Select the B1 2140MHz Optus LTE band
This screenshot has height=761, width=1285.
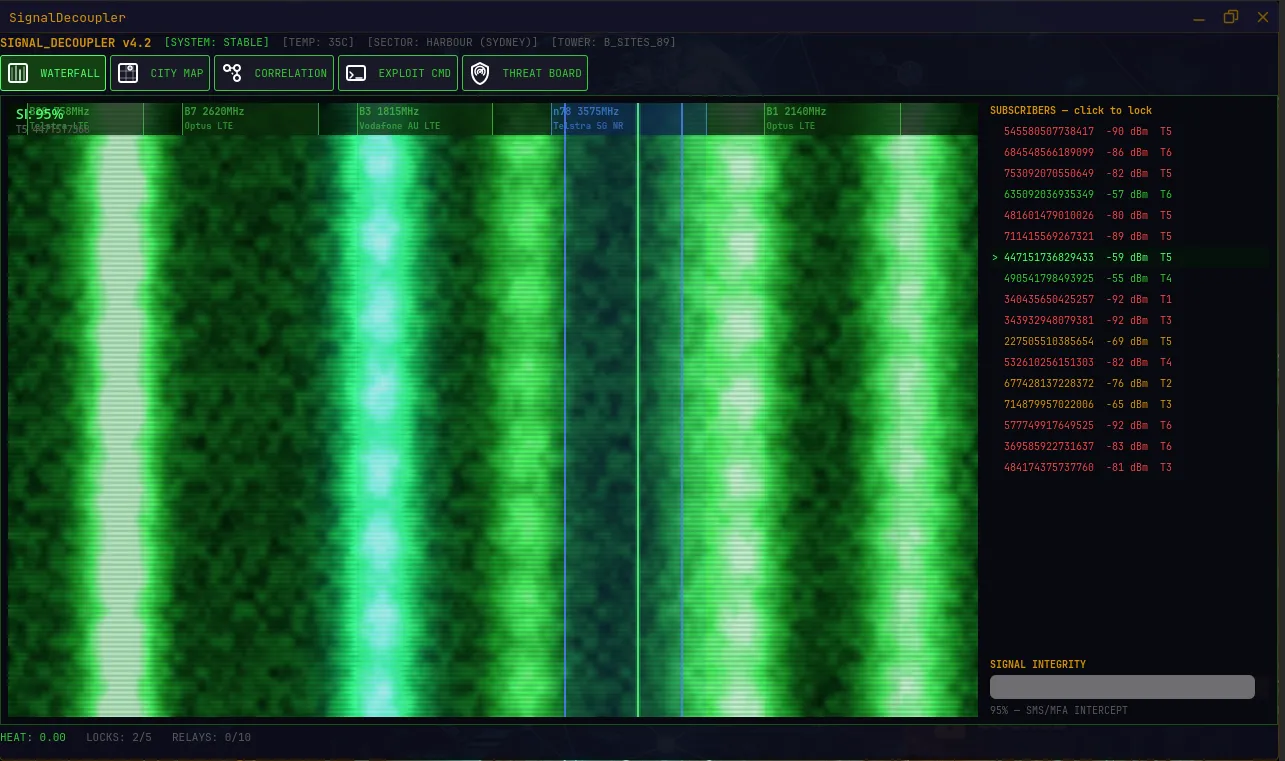[x=832, y=119]
